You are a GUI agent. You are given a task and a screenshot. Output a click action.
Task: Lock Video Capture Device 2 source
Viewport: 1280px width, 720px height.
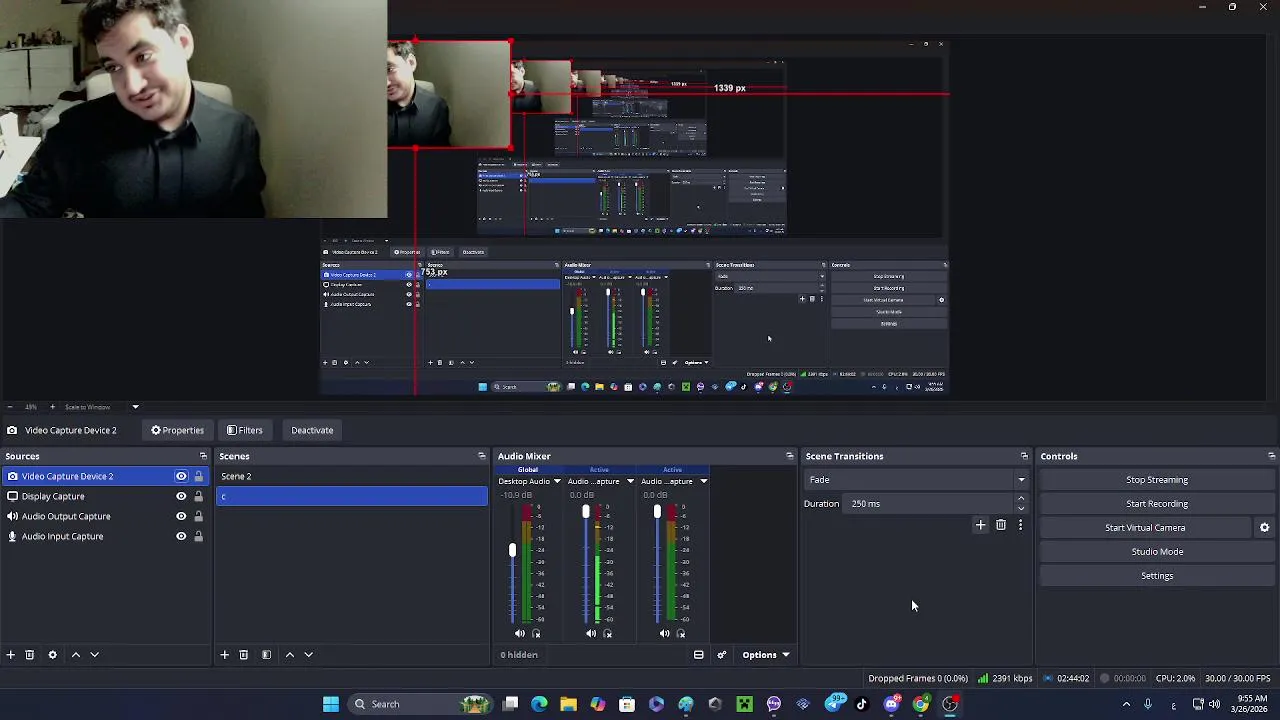click(198, 476)
